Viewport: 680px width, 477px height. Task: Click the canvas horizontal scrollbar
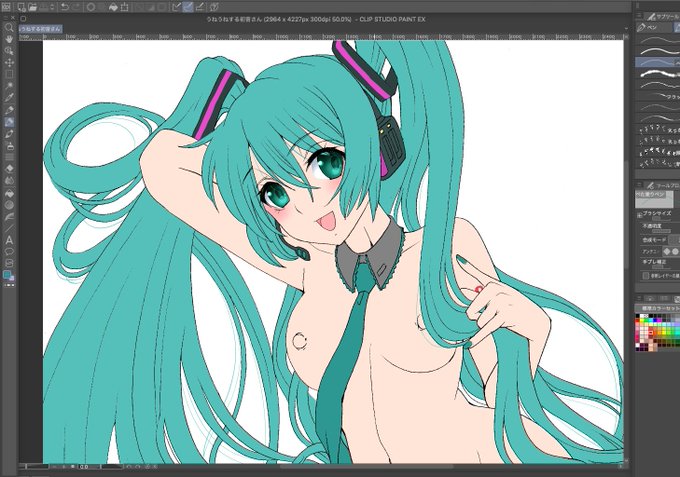tap(366, 467)
